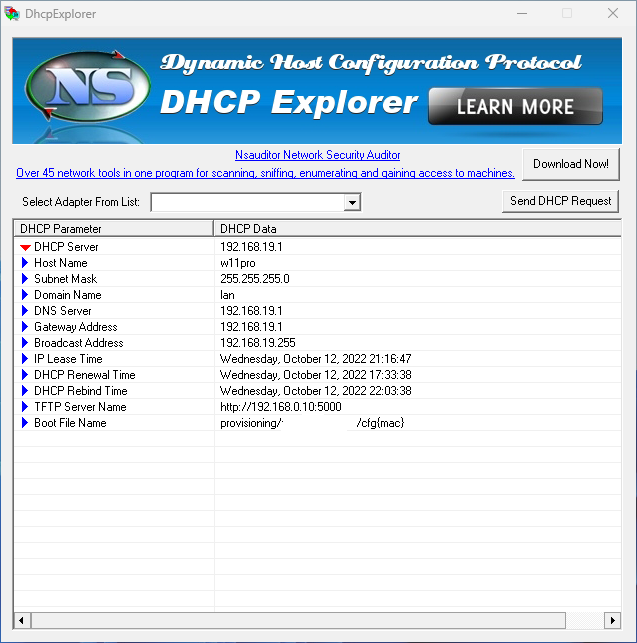The height and width of the screenshot is (643, 637).
Task: Open the Nsauditor Network Security Auditor link
Action: 317,155
